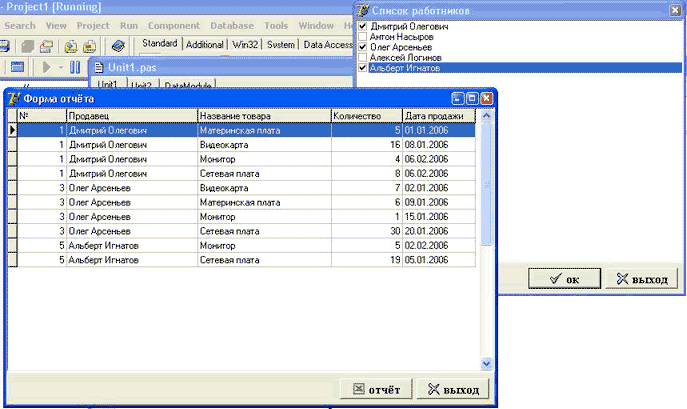
Task: Click the grid scrollbar up arrow
Action: pyautogui.click(x=487, y=116)
